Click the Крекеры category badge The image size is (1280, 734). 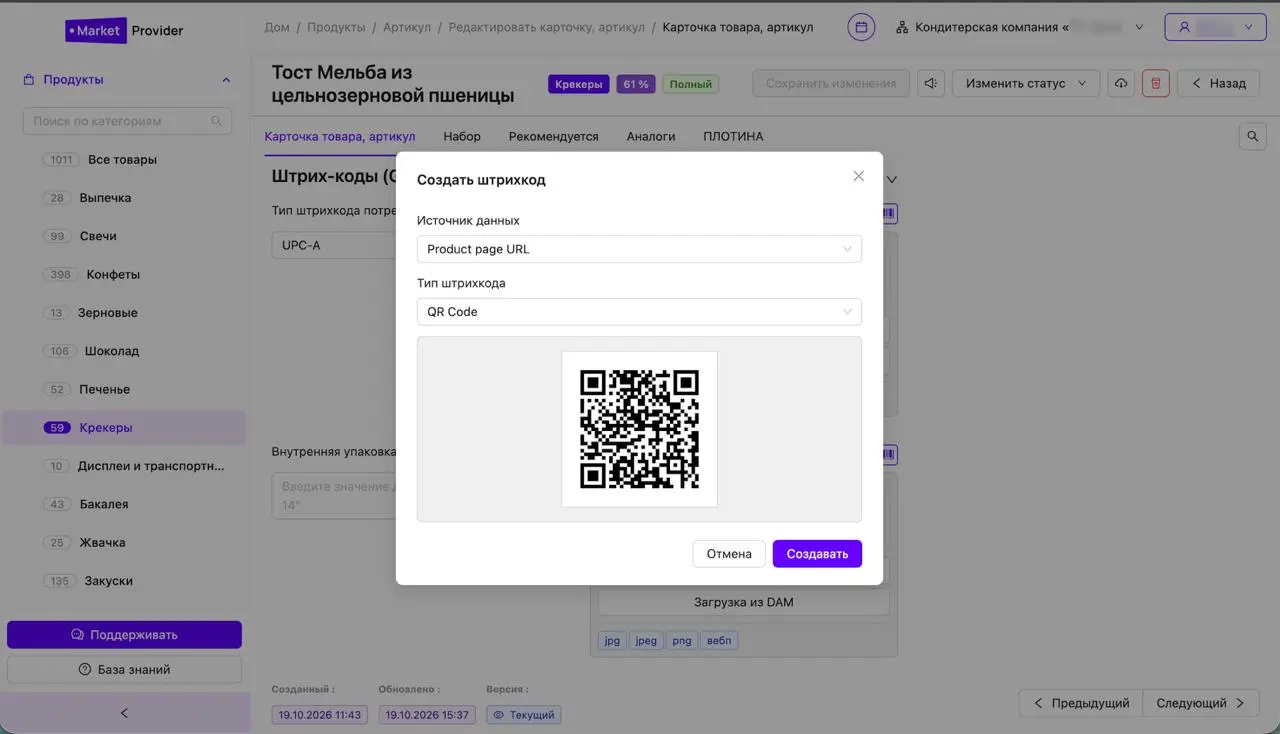pyautogui.click(x=579, y=84)
